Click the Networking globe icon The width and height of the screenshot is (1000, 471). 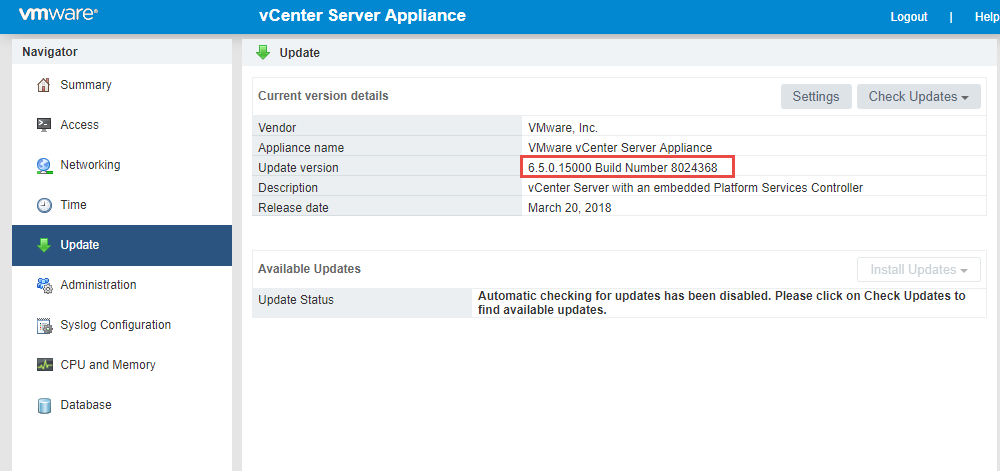43,165
